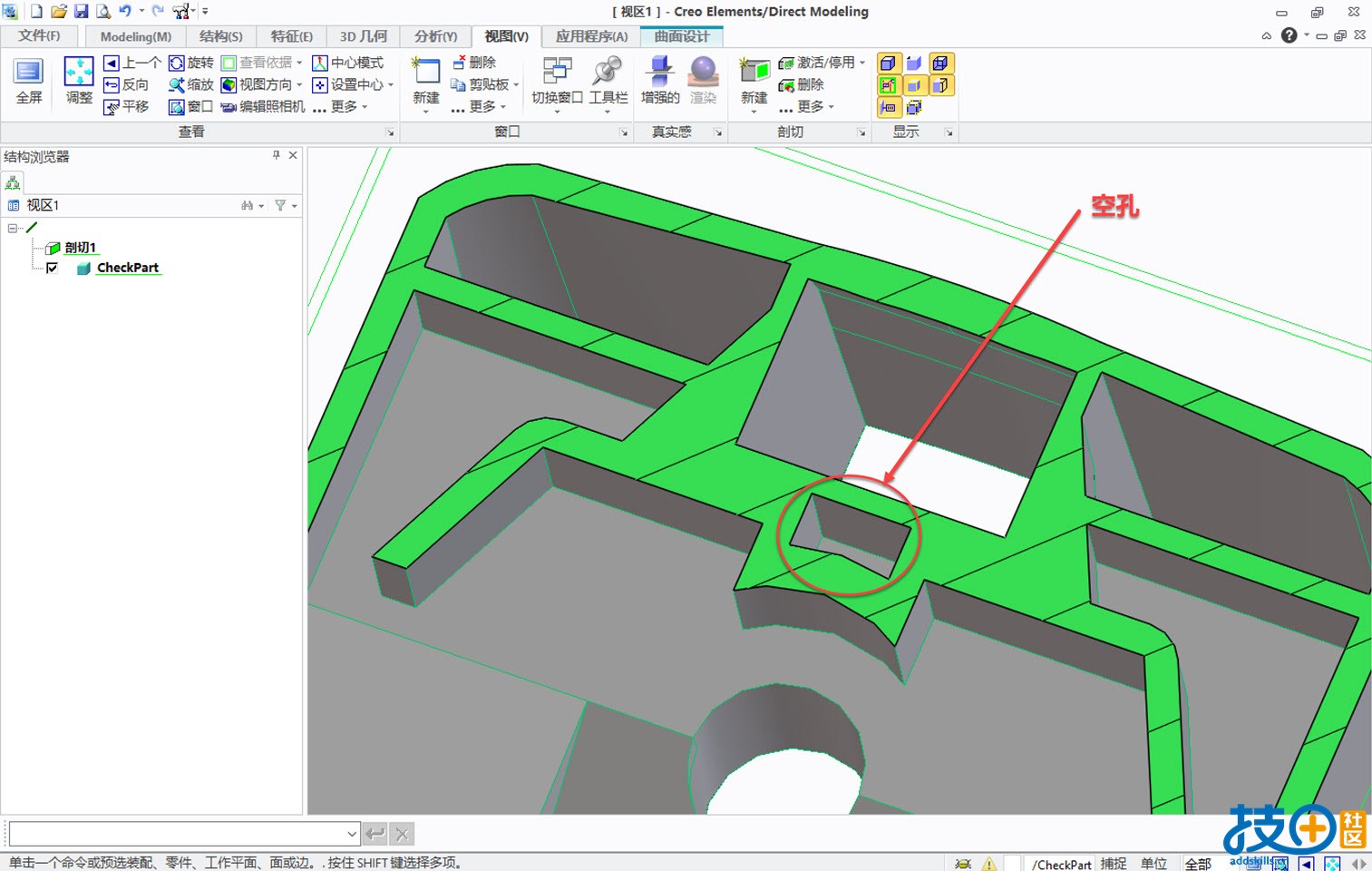The height and width of the screenshot is (871, 1372).
Task: Switch to the 曲面设计 tab
Action: point(681,36)
